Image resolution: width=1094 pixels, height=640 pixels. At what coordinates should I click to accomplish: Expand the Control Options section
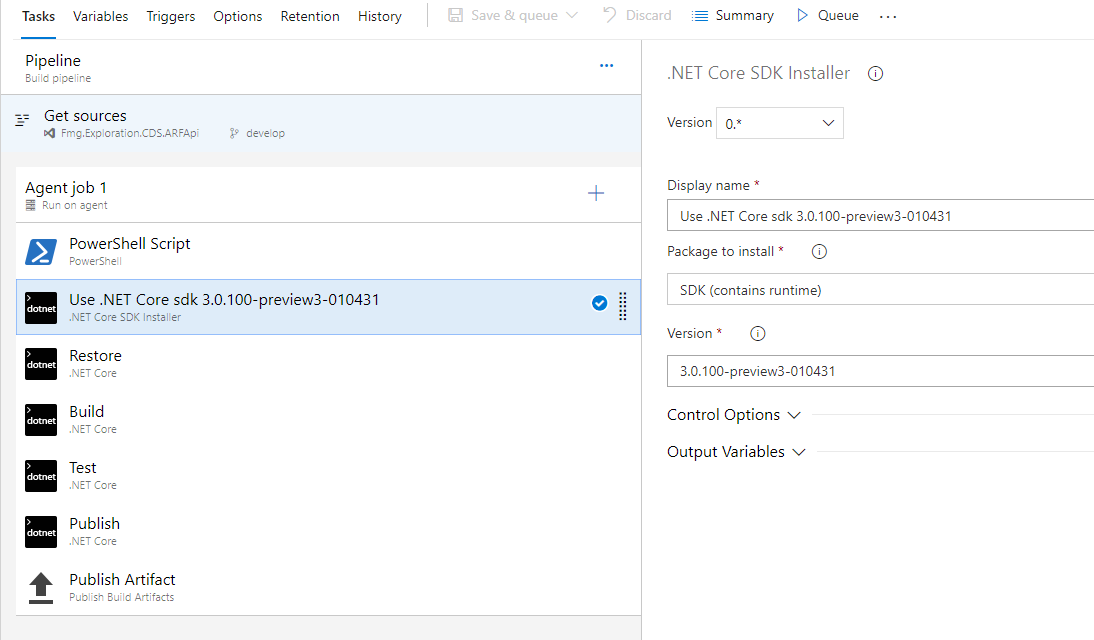coord(734,415)
